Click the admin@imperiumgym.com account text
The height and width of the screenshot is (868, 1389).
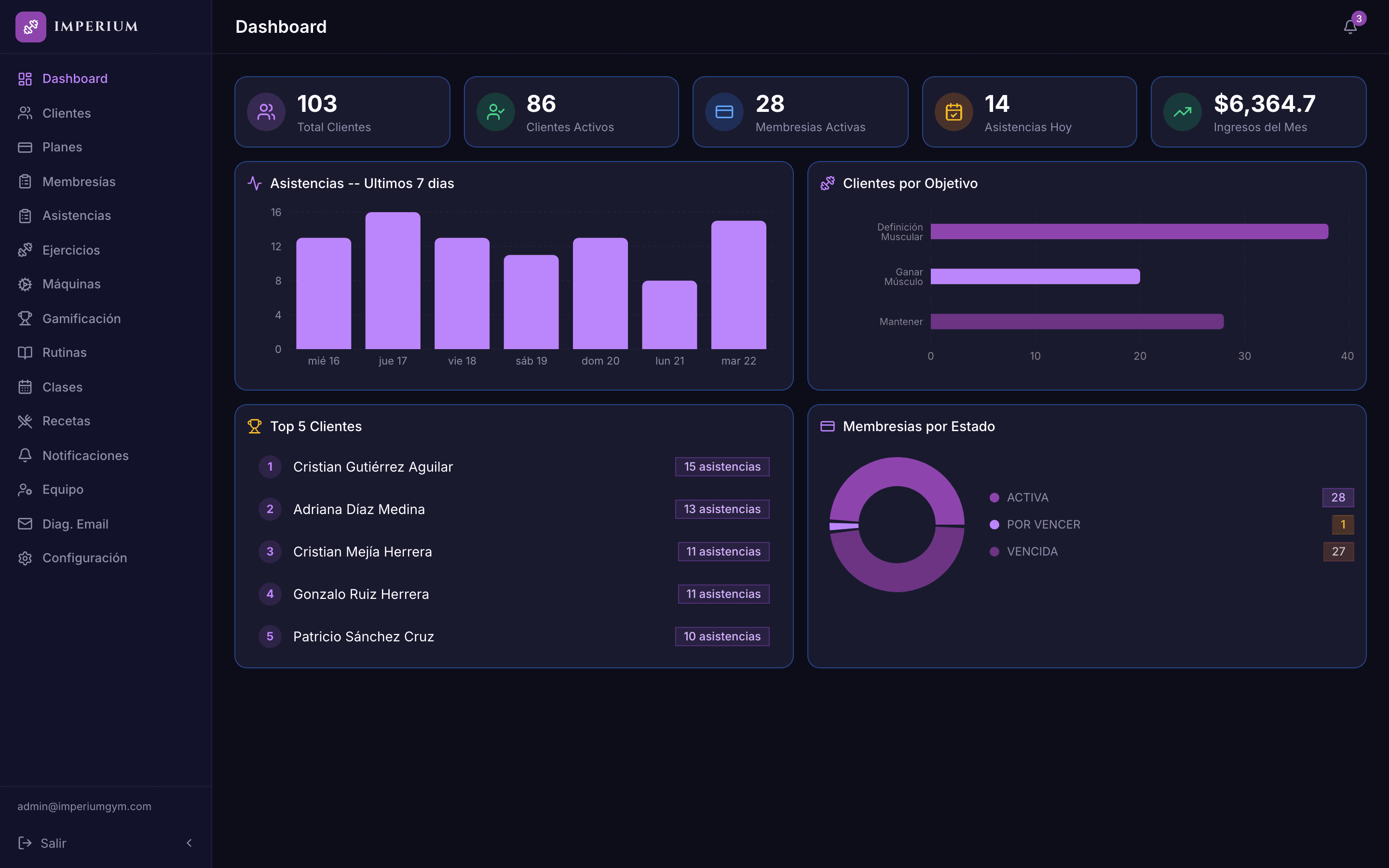tap(84, 806)
